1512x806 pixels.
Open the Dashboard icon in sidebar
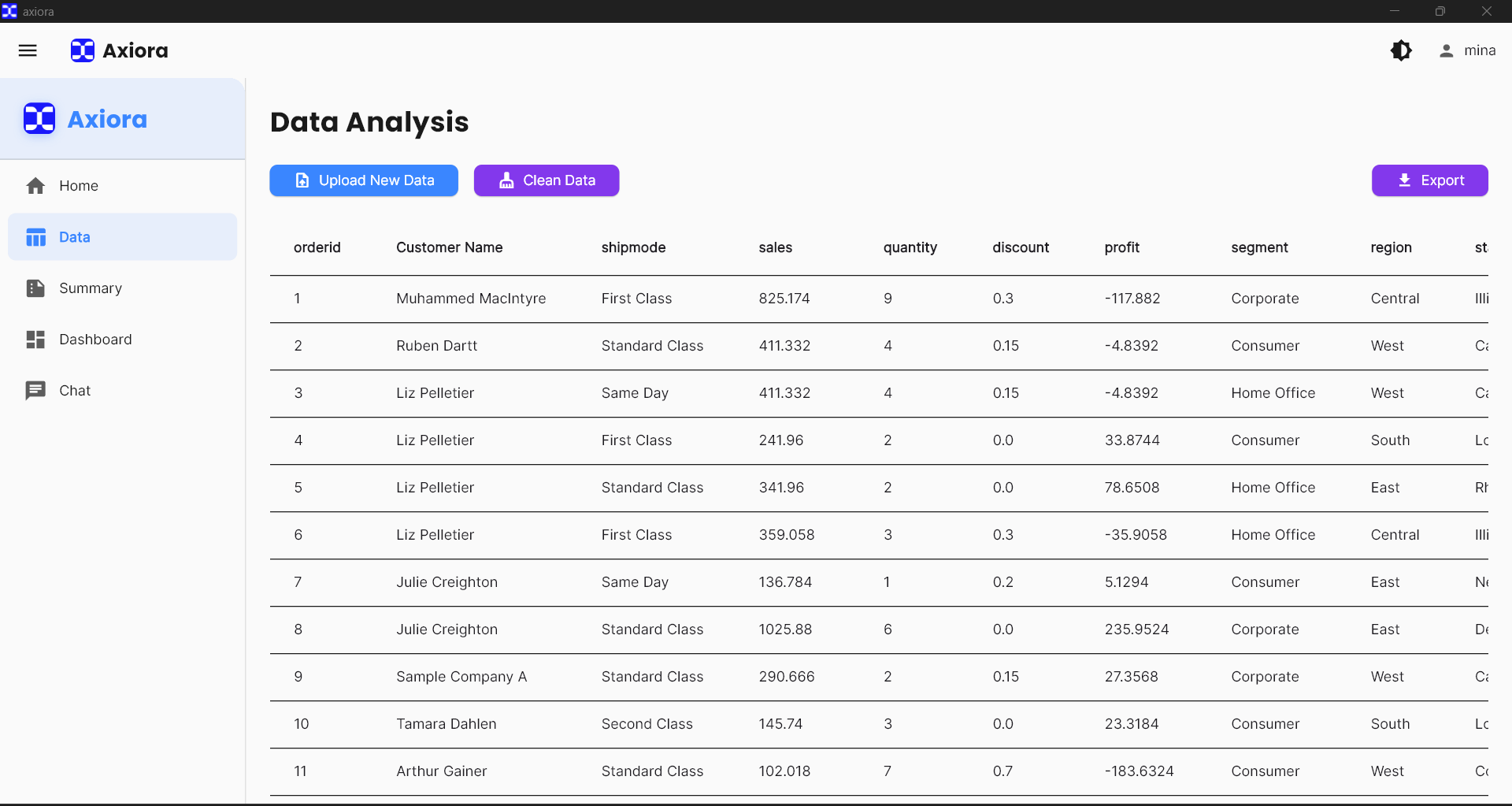click(x=35, y=340)
